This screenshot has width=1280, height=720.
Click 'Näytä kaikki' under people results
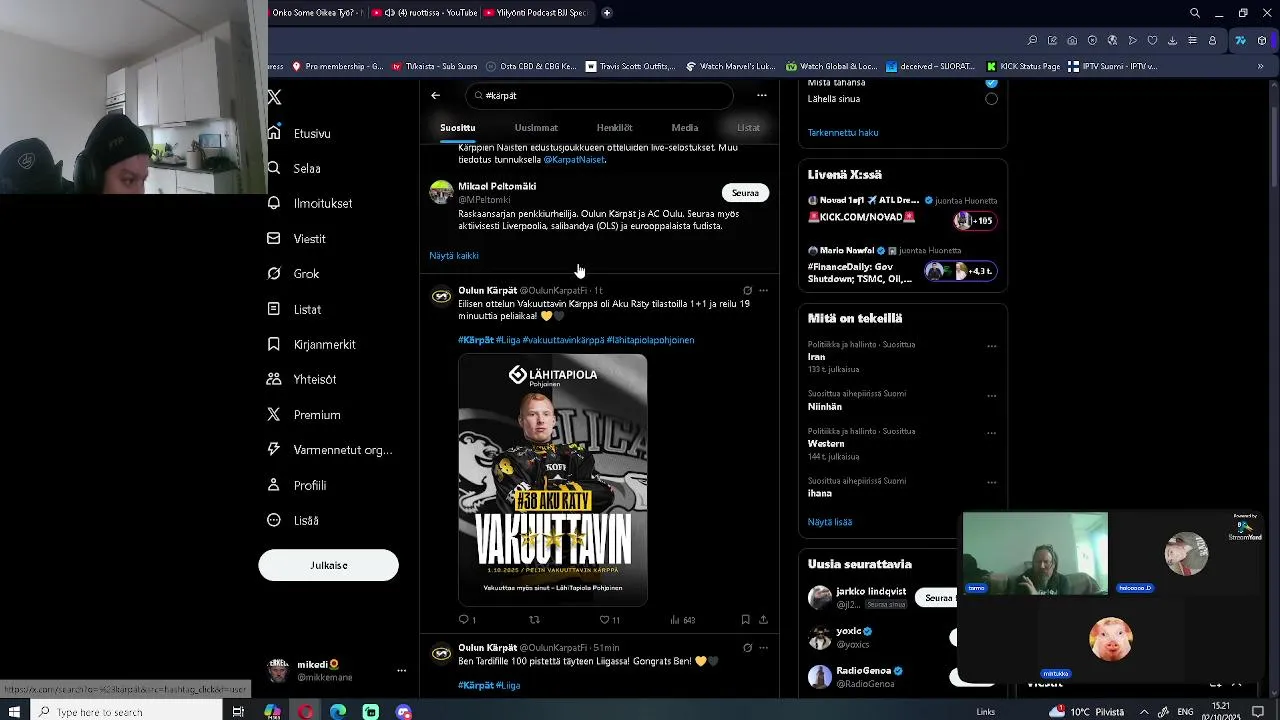pos(454,256)
